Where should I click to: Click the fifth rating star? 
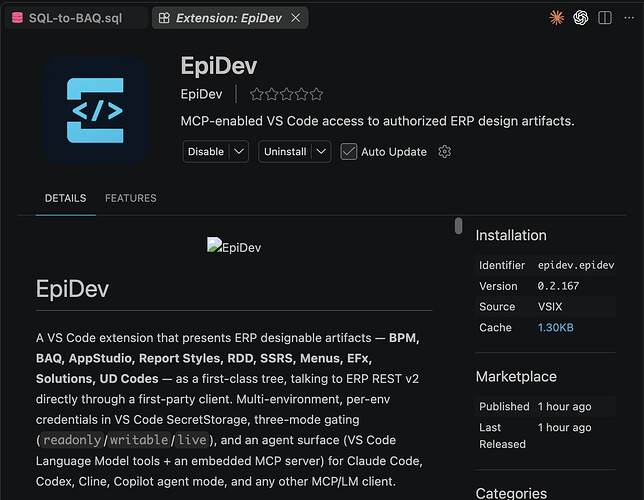316,94
